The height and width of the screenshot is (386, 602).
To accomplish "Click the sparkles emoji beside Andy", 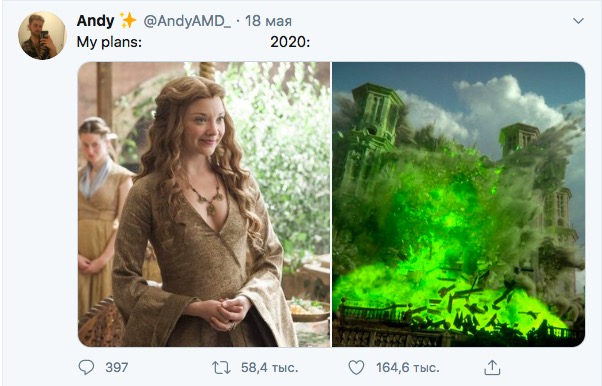I will tap(128, 20).
